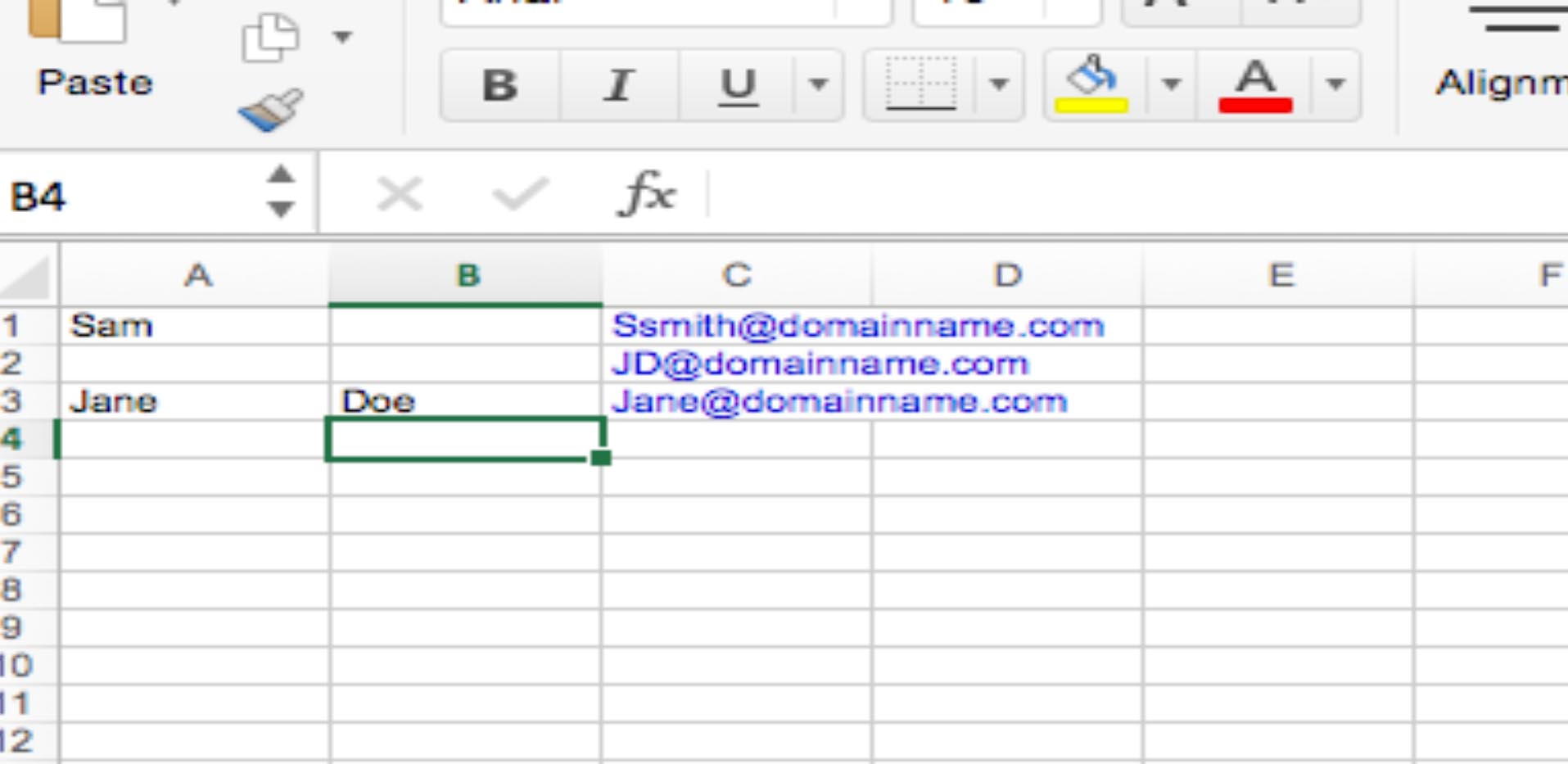
Task: Select row 4 header
Action: (28, 439)
